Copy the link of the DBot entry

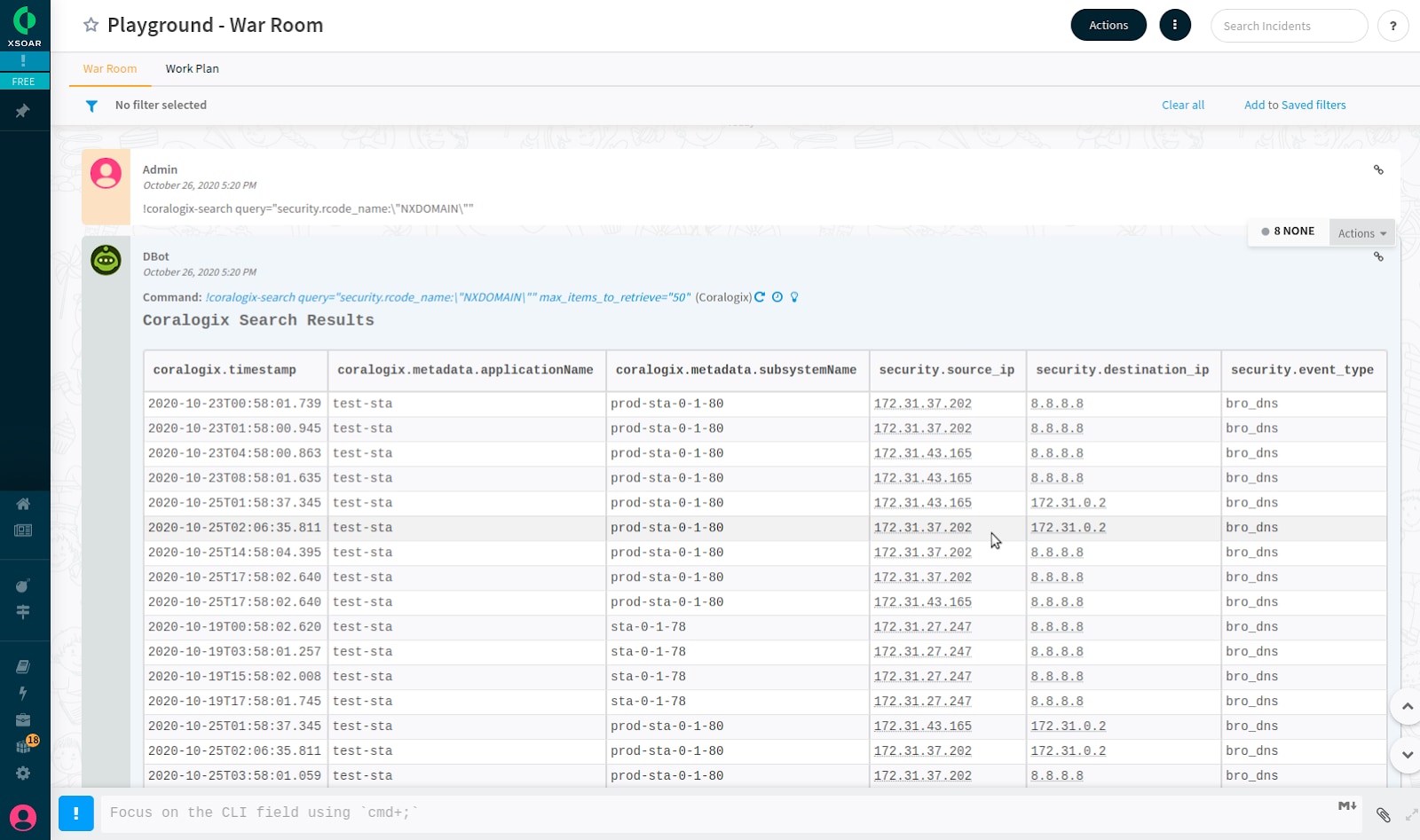coord(1378,256)
